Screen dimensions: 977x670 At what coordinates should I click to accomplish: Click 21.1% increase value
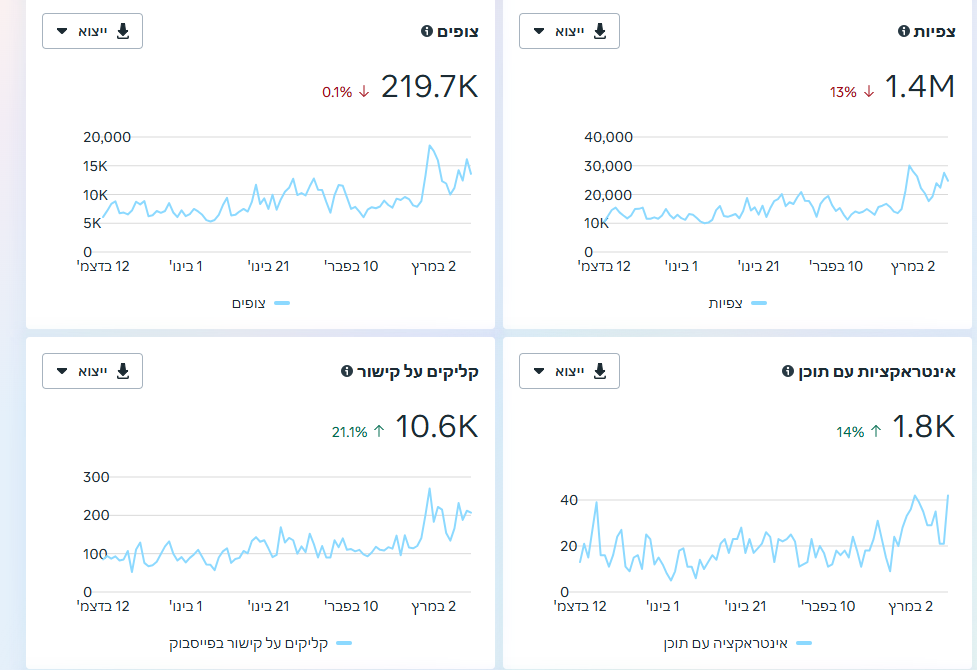(x=350, y=432)
